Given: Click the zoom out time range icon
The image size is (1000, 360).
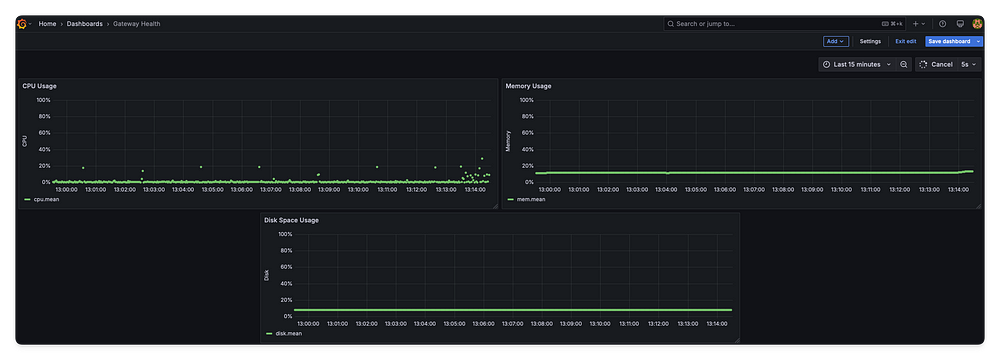Looking at the screenshot, I should pyautogui.click(x=904, y=64).
